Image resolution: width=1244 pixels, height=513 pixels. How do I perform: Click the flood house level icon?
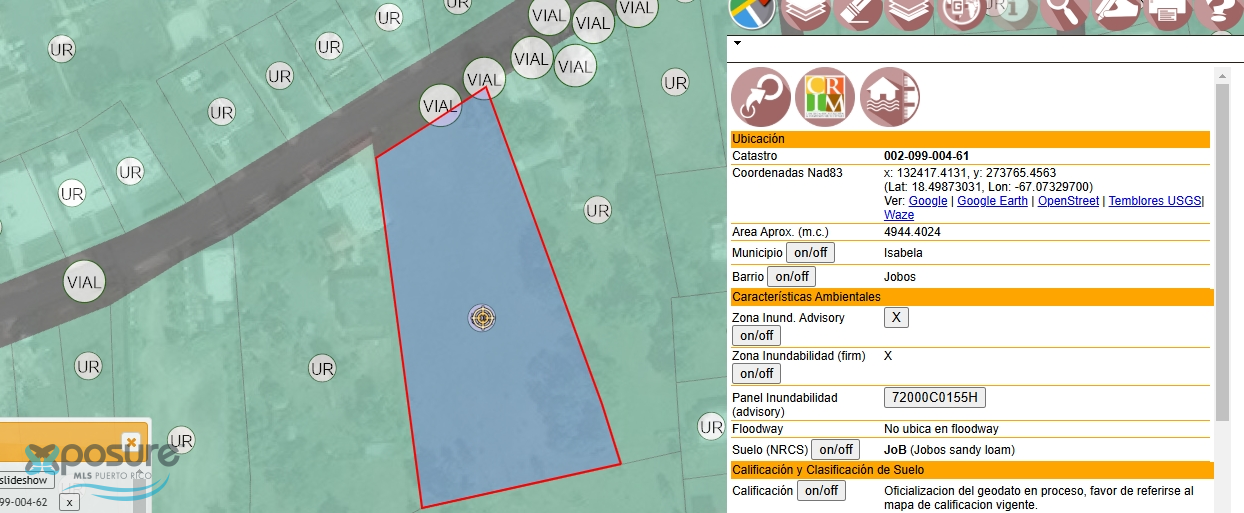tap(889, 97)
